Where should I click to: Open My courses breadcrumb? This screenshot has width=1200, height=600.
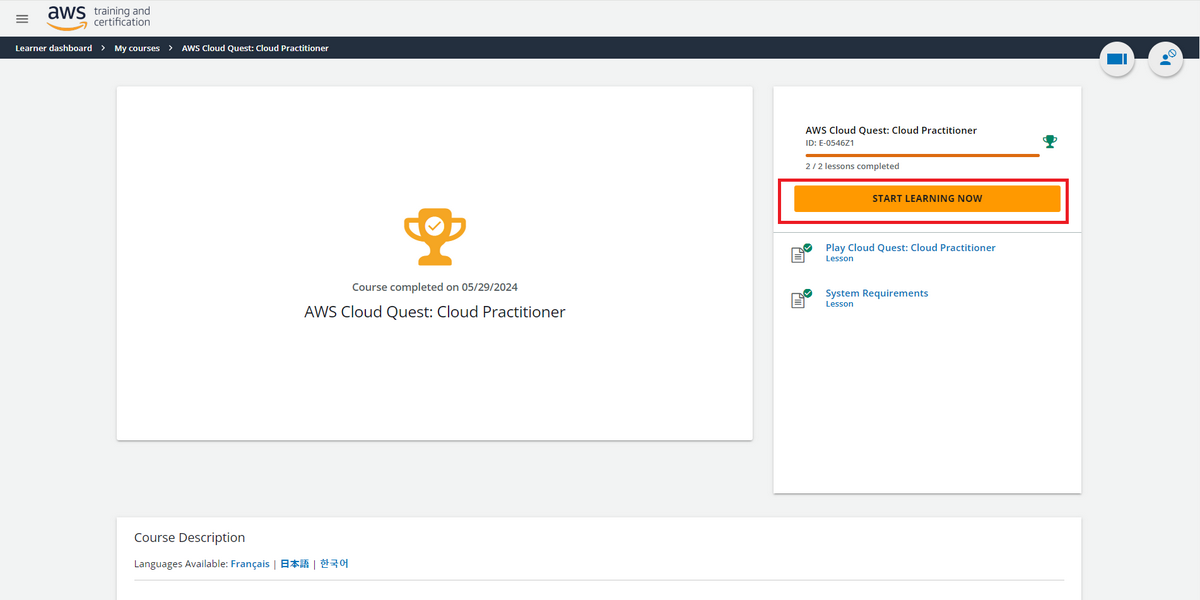(x=137, y=48)
